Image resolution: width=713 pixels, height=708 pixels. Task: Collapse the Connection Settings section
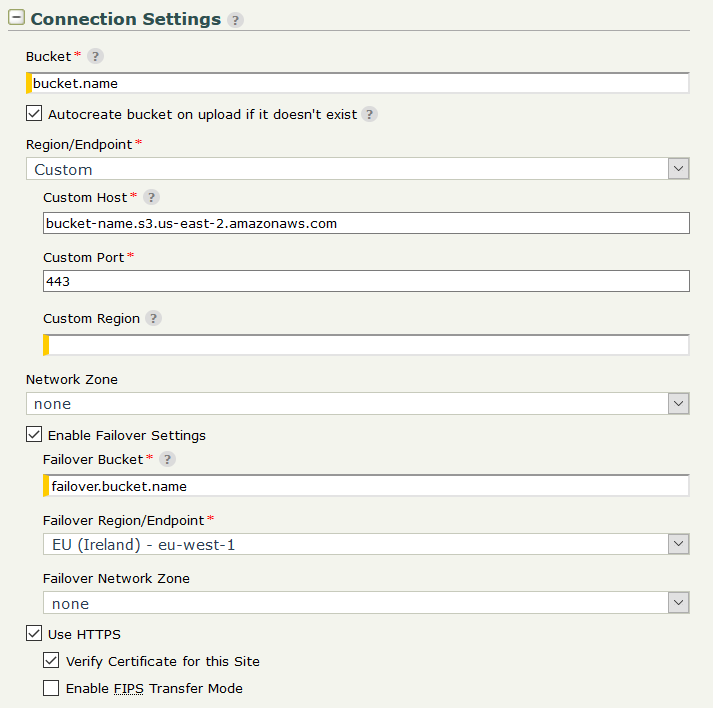16,18
